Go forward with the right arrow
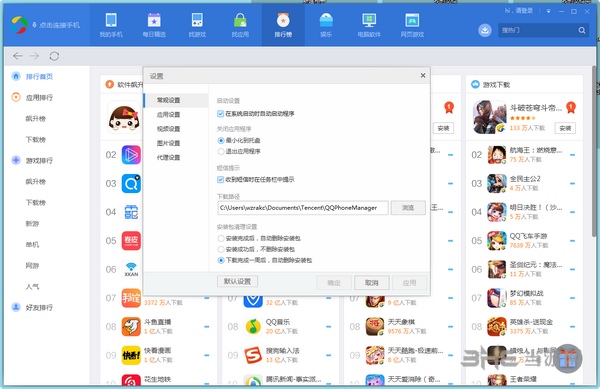 (34, 56)
